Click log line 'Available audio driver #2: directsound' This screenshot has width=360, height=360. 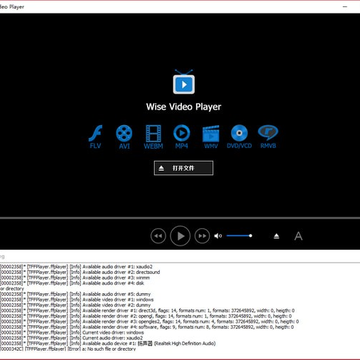click(x=80, y=272)
